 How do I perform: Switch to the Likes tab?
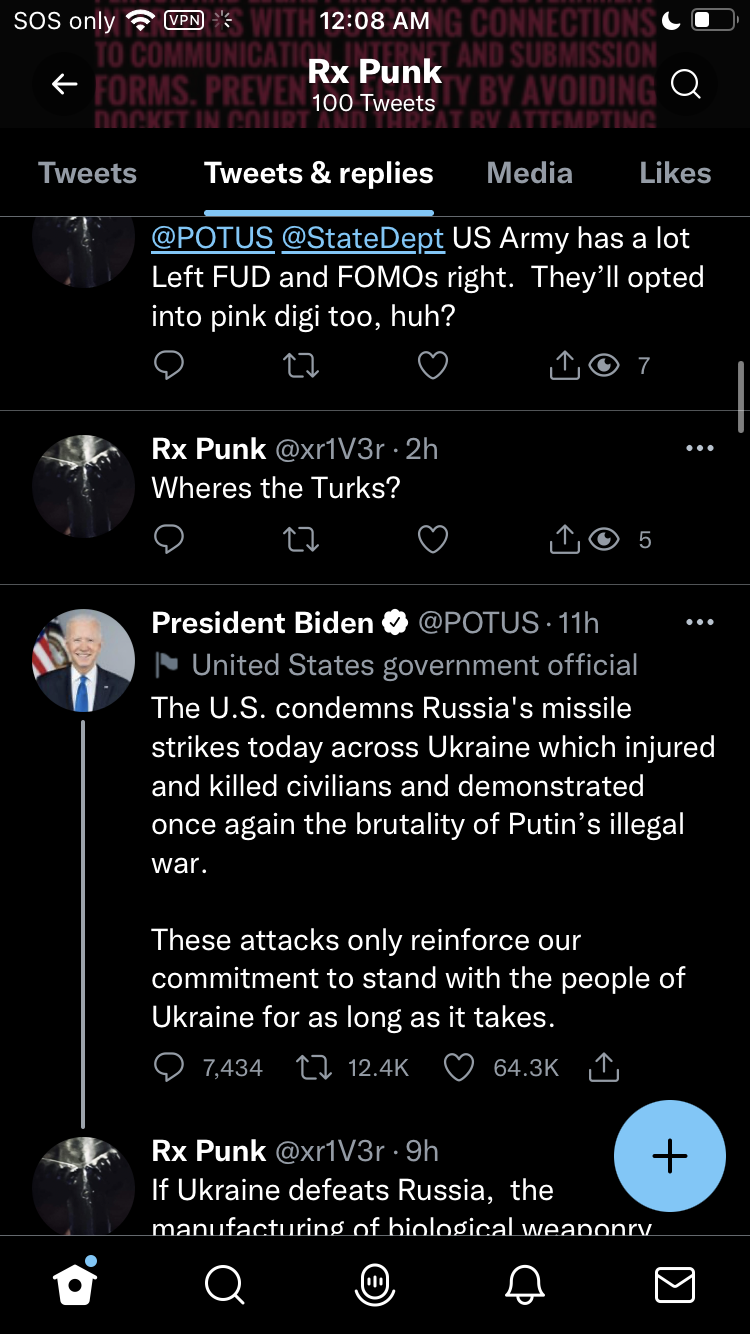(675, 173)
